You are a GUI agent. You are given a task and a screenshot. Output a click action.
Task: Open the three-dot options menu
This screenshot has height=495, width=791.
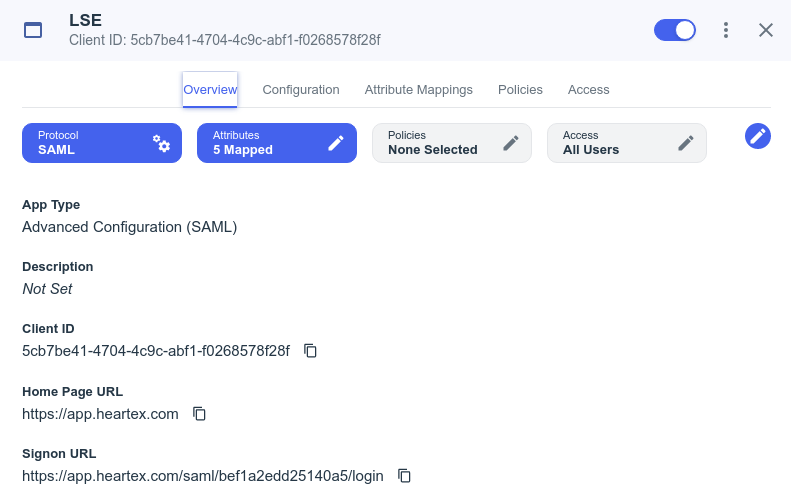pyautogui.click(x=726, y=30)
